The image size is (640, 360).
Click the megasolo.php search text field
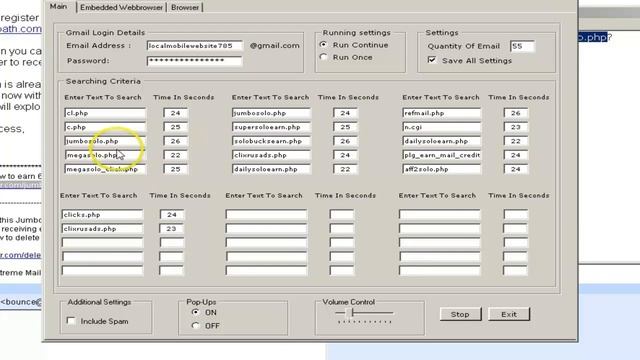pyautogui.click(x=105, y=155)
